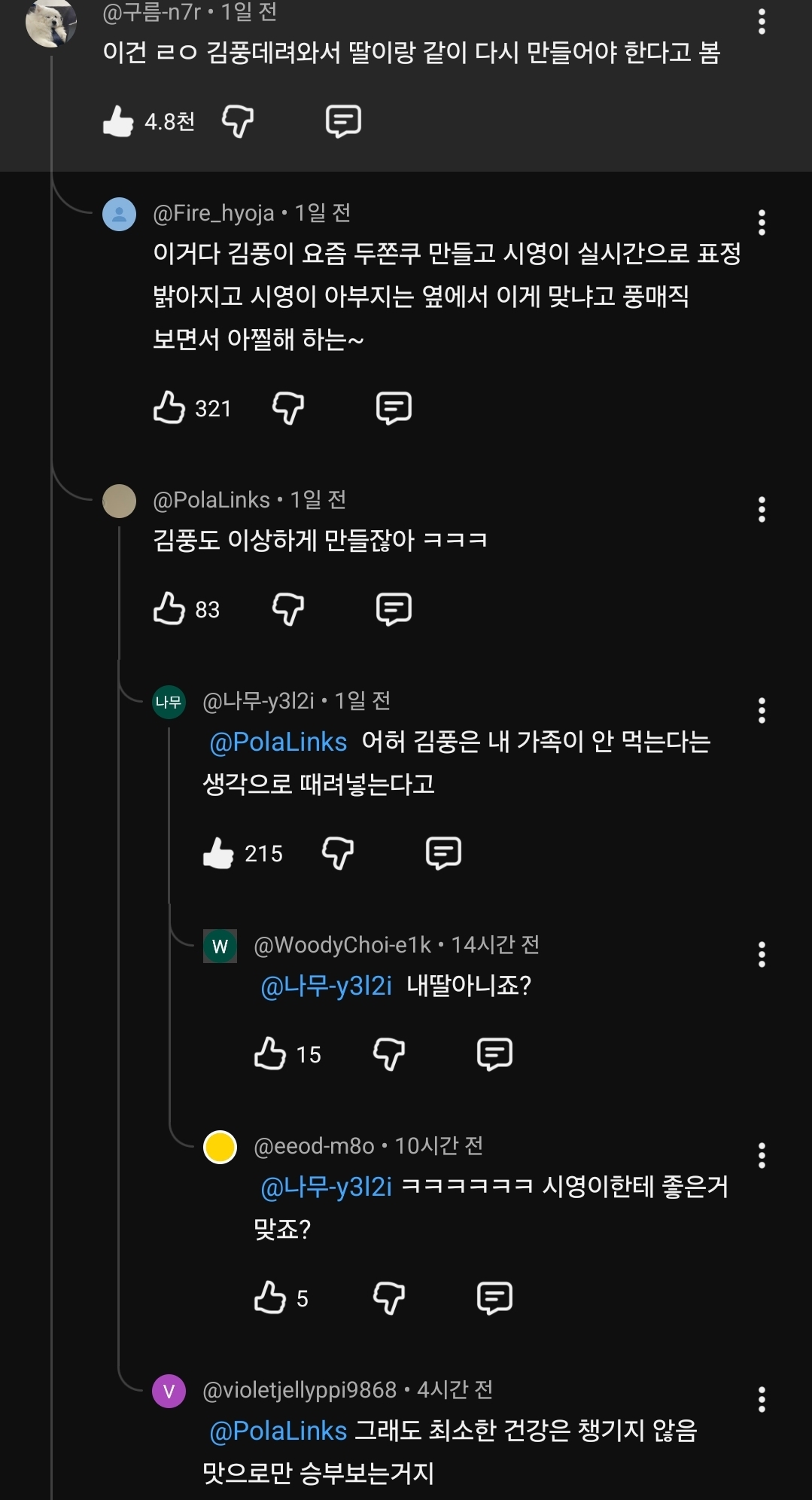The width and height of the screenshot is (812, 1500).
Task: Open options menu for @구름-n7r comment
Action: pos(762,22)
